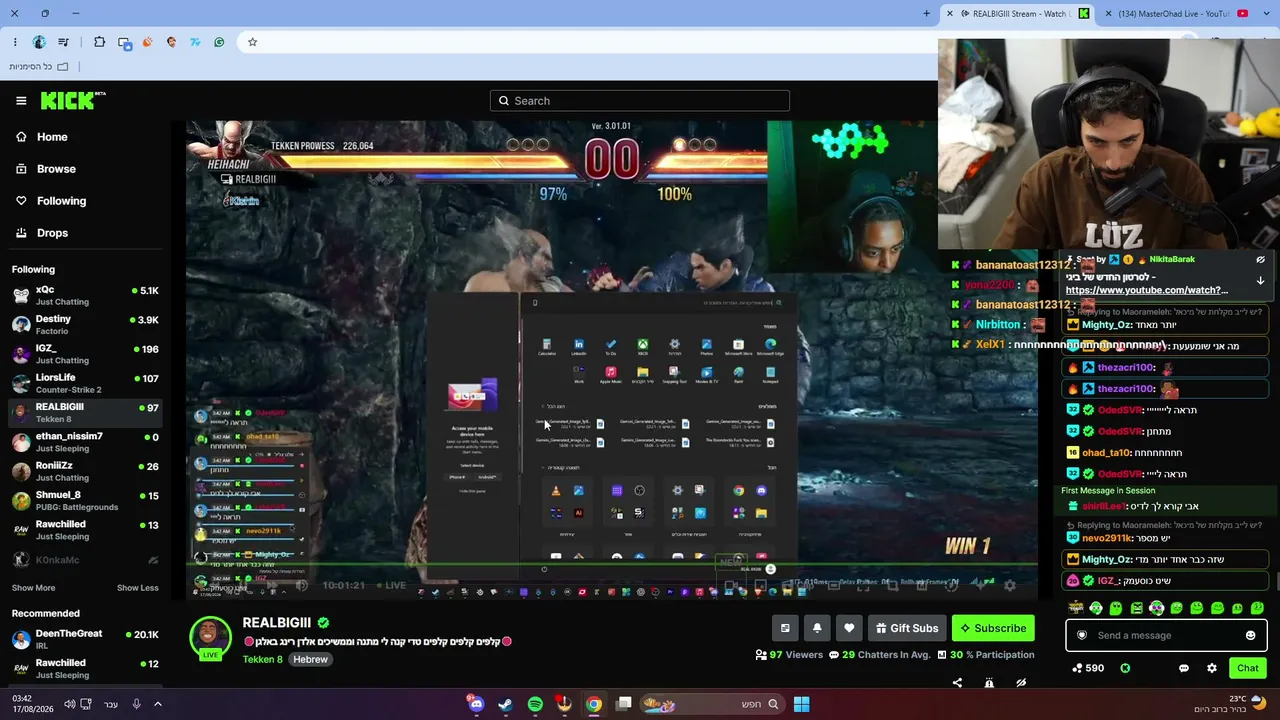Open the Chrome profile avatar

39,42
